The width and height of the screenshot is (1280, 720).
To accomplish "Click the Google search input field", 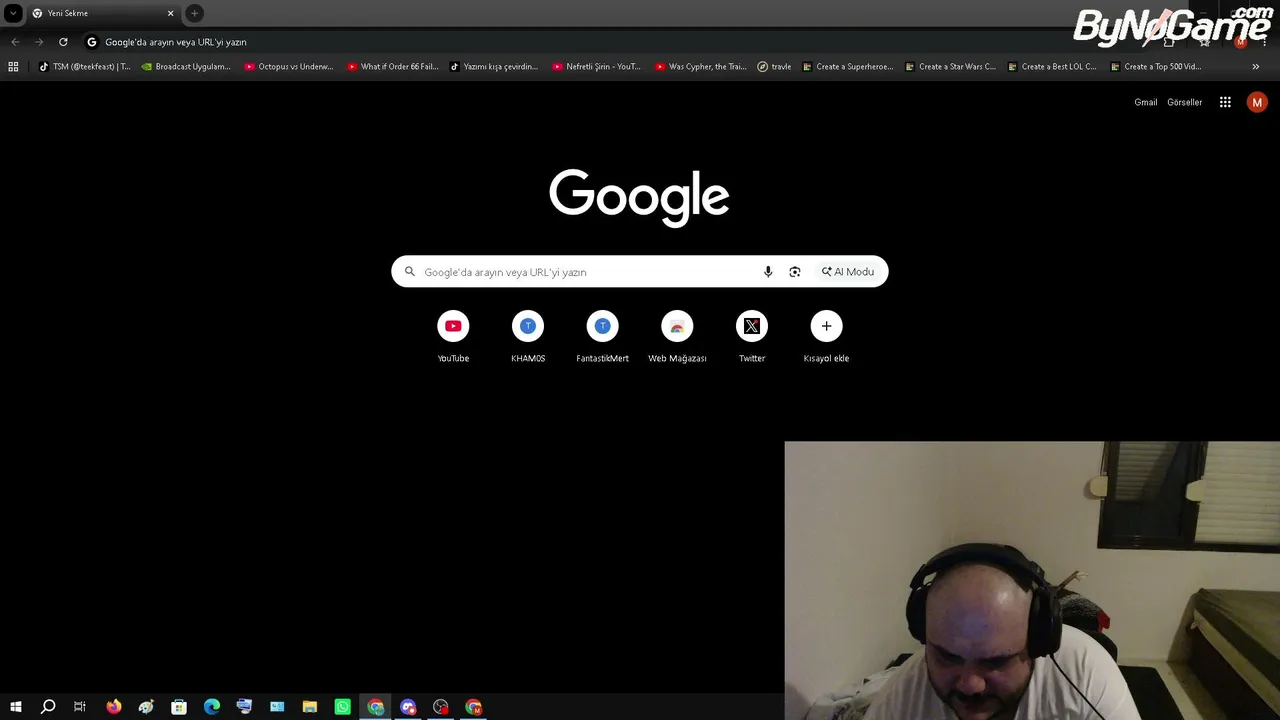I will (x=588, y=272).
